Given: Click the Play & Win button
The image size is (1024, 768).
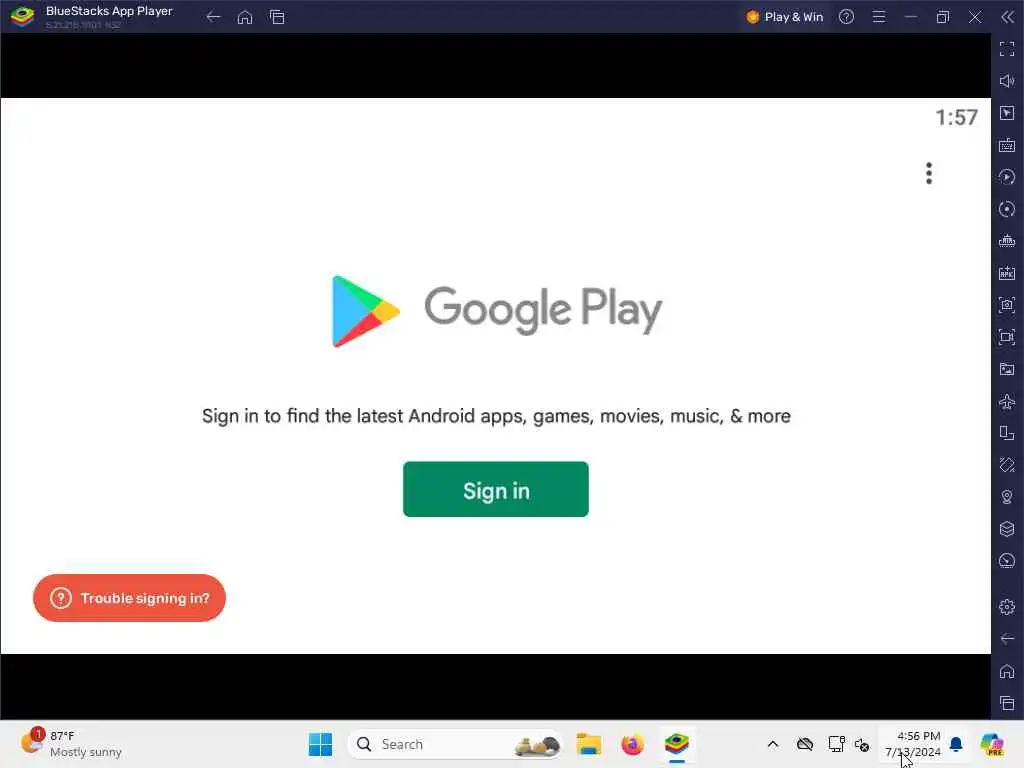Looking at the screenshot, I should [x=784, y=17].
